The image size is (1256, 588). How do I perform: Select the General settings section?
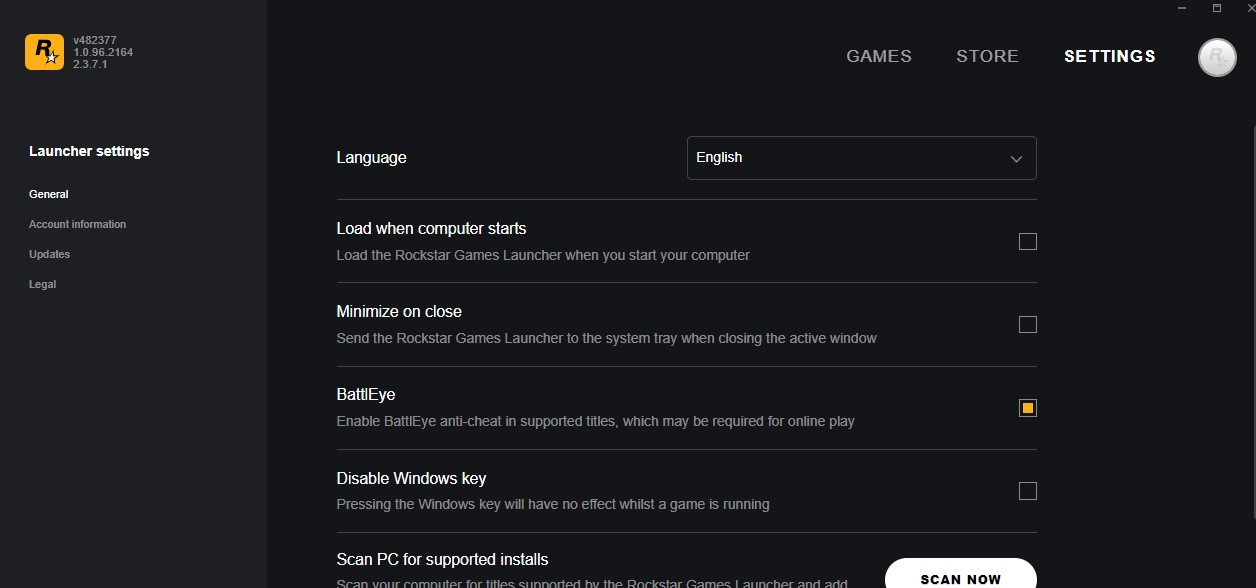pos(48,194)
